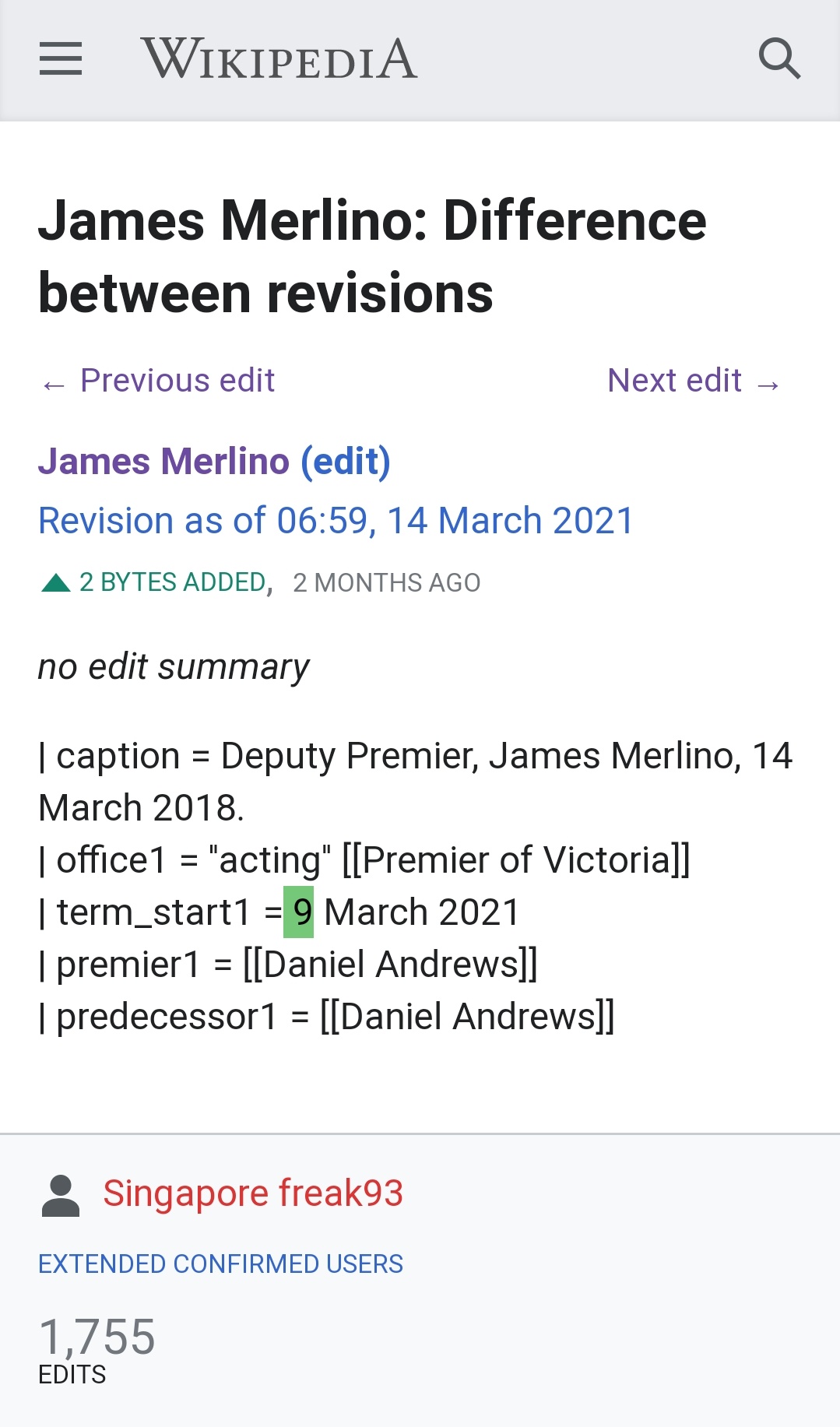The height and width of the screenshot is (1427, 840).
Task: Click the (edit) link beside James Merlino
Action: tap(346, 461)
